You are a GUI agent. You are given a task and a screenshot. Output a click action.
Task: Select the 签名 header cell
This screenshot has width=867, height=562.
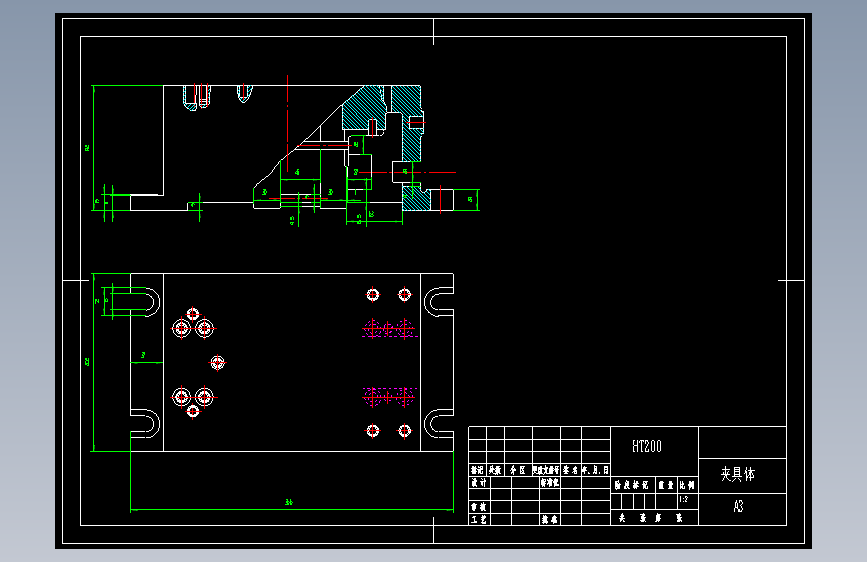tap(571, 470)
